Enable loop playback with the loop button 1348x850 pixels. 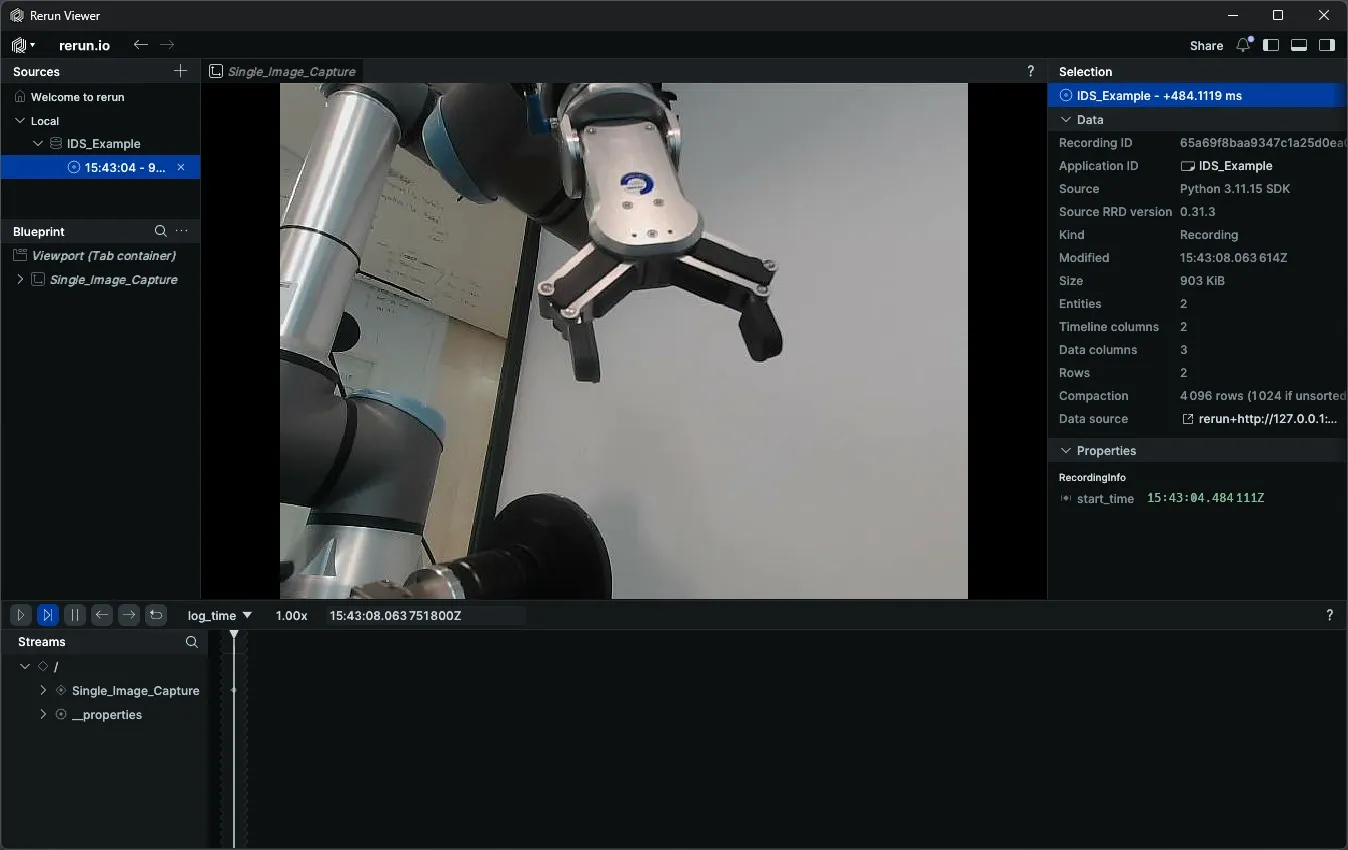click(x=156, y=615)
